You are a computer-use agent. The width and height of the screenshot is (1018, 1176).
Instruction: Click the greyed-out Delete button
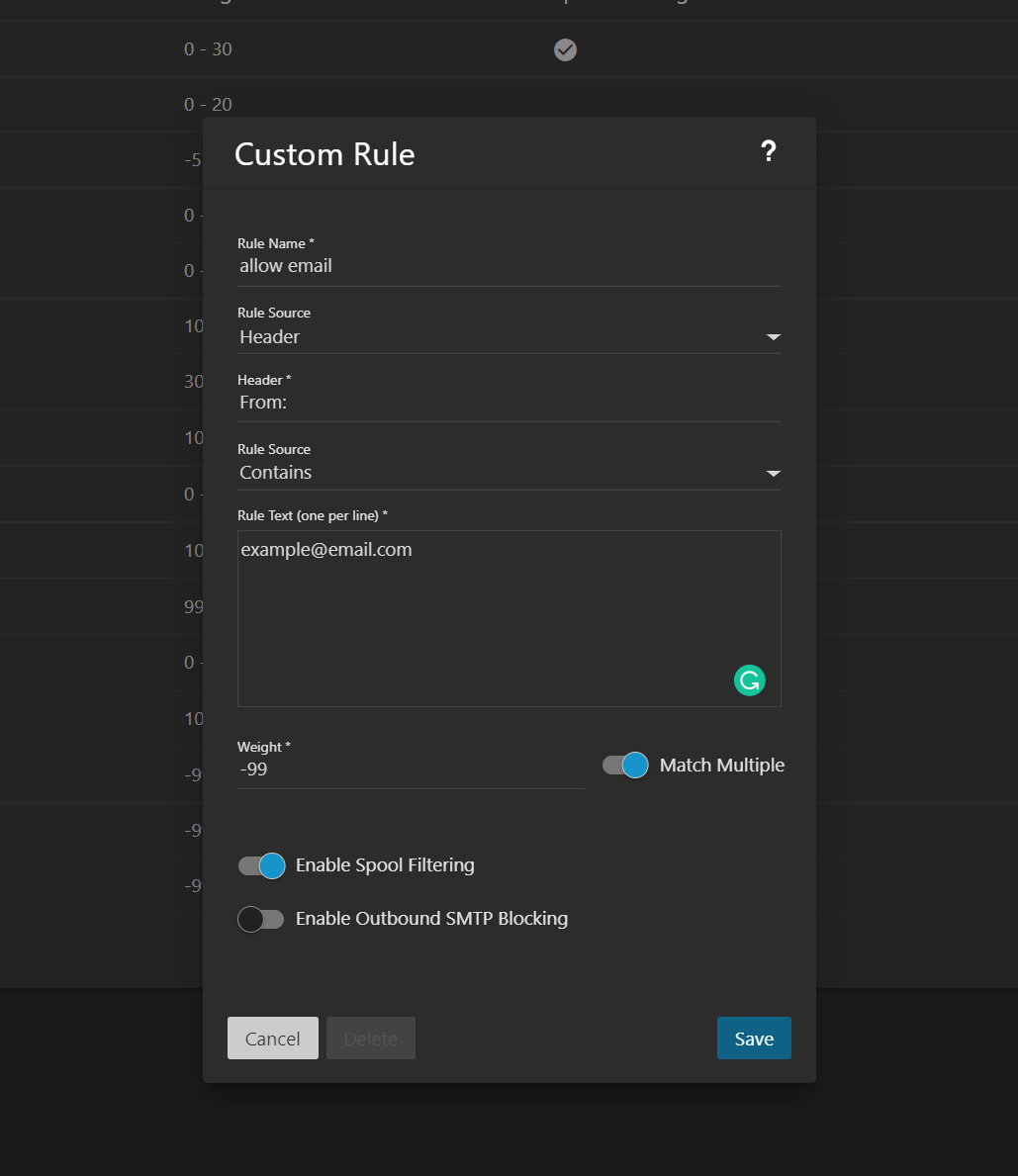[371, 1039]
